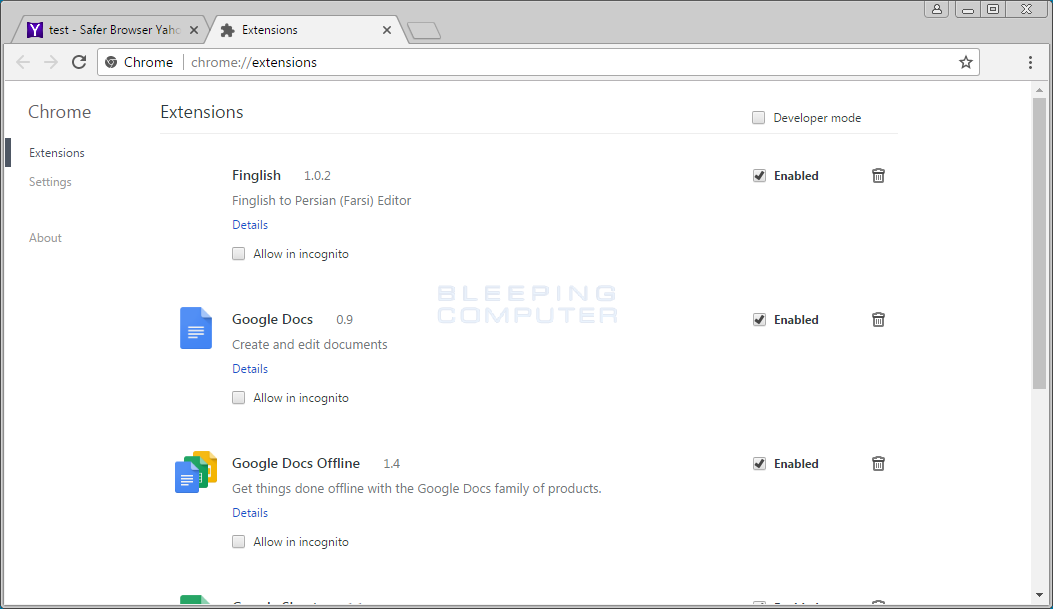The width and height of the screenshot is (1053, 609).
Task: Go to Settings in the Chrome sidebar
Action: (50, 181)
